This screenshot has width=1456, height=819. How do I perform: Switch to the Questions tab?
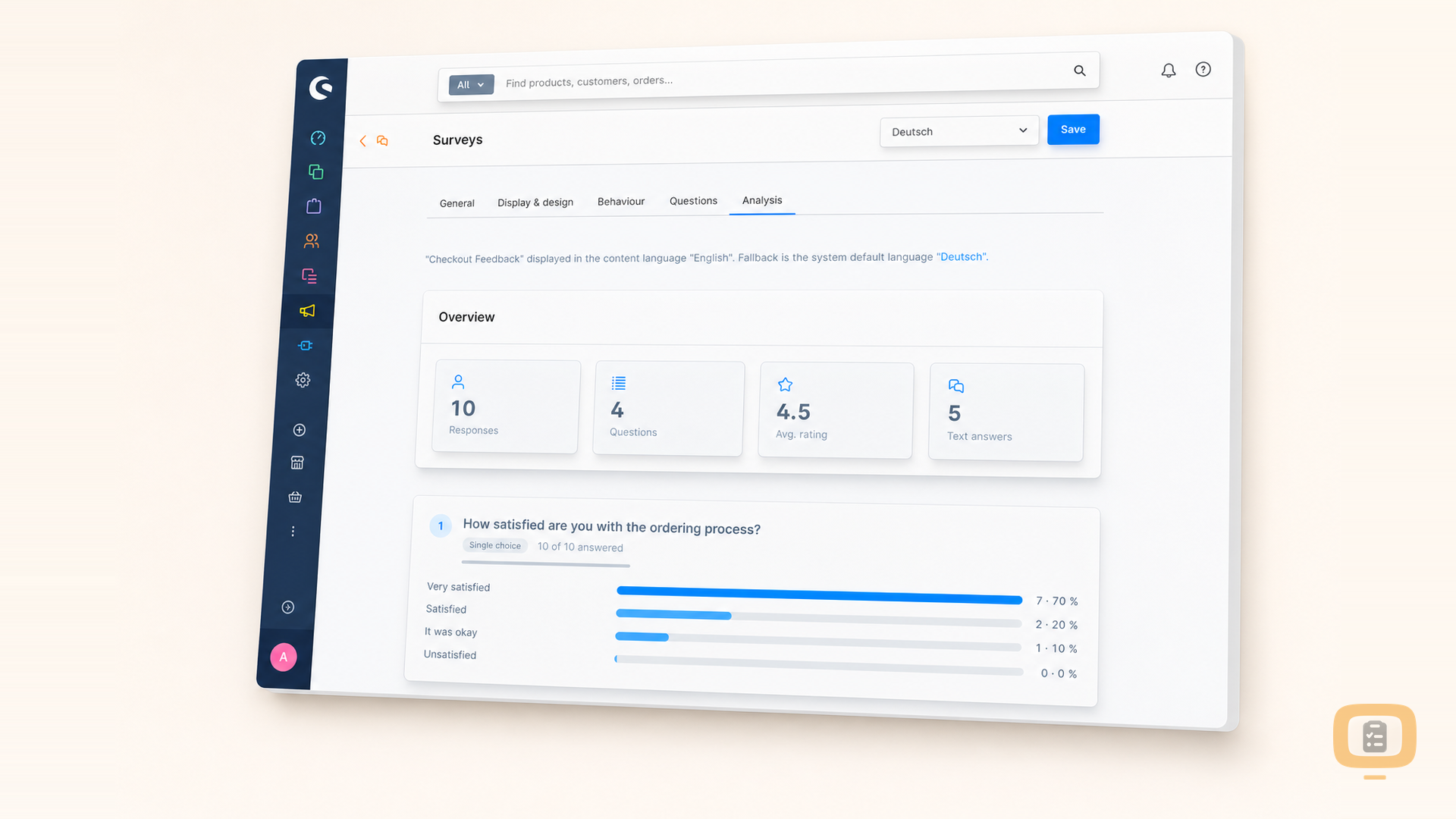[x=693, y=201]
